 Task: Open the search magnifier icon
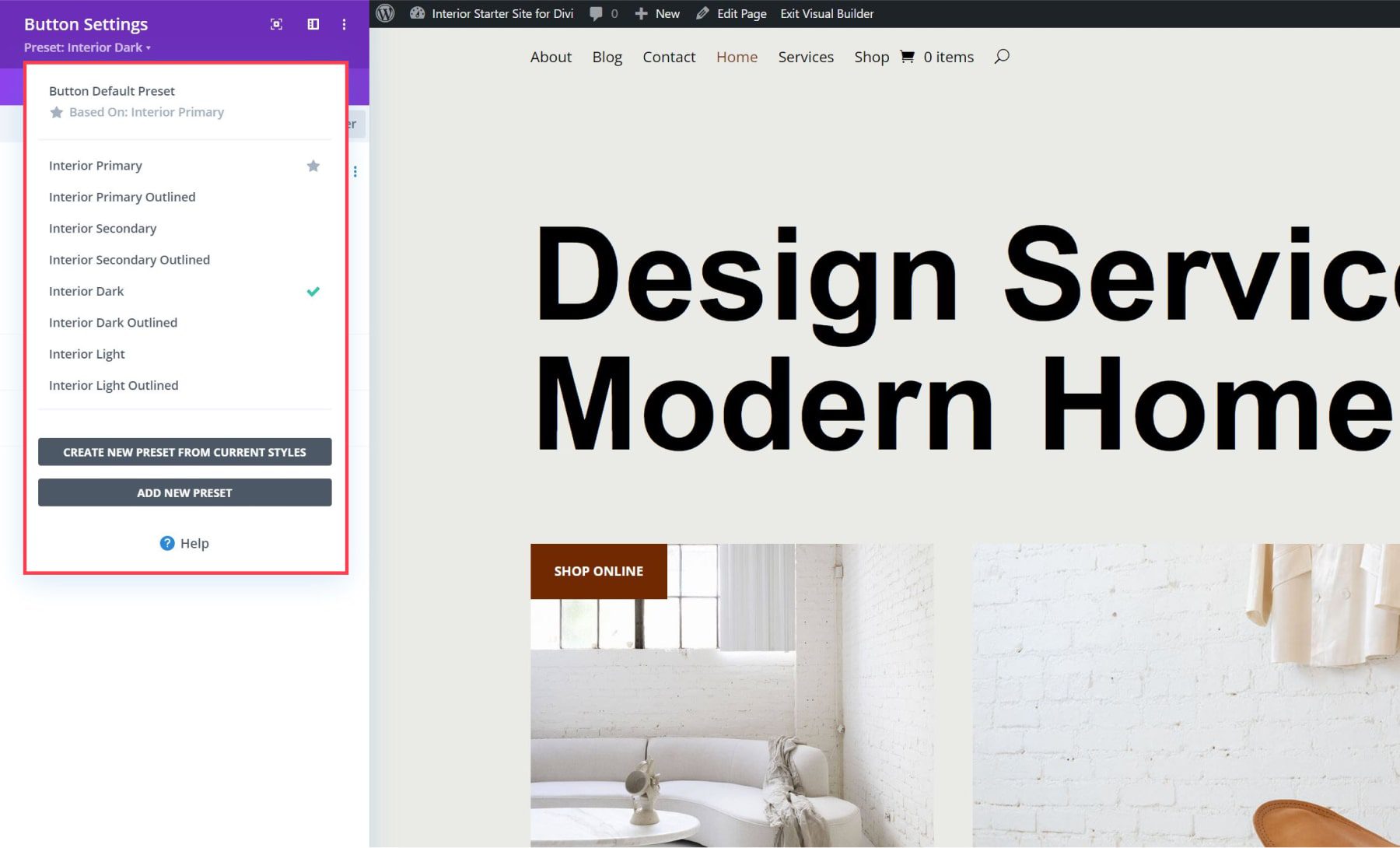pos(1002,56)
